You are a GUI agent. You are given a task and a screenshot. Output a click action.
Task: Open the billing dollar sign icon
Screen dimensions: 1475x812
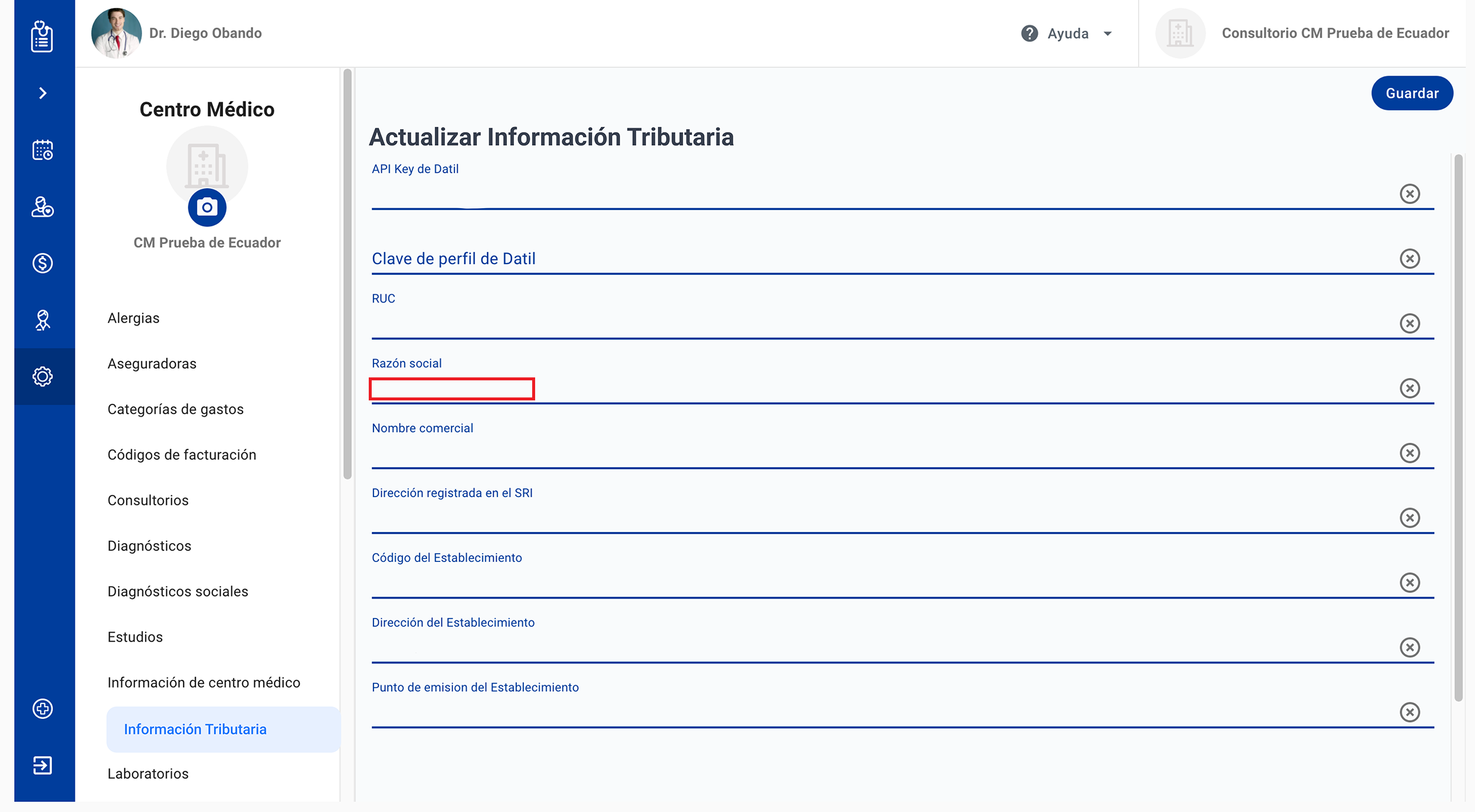[42, 263]
